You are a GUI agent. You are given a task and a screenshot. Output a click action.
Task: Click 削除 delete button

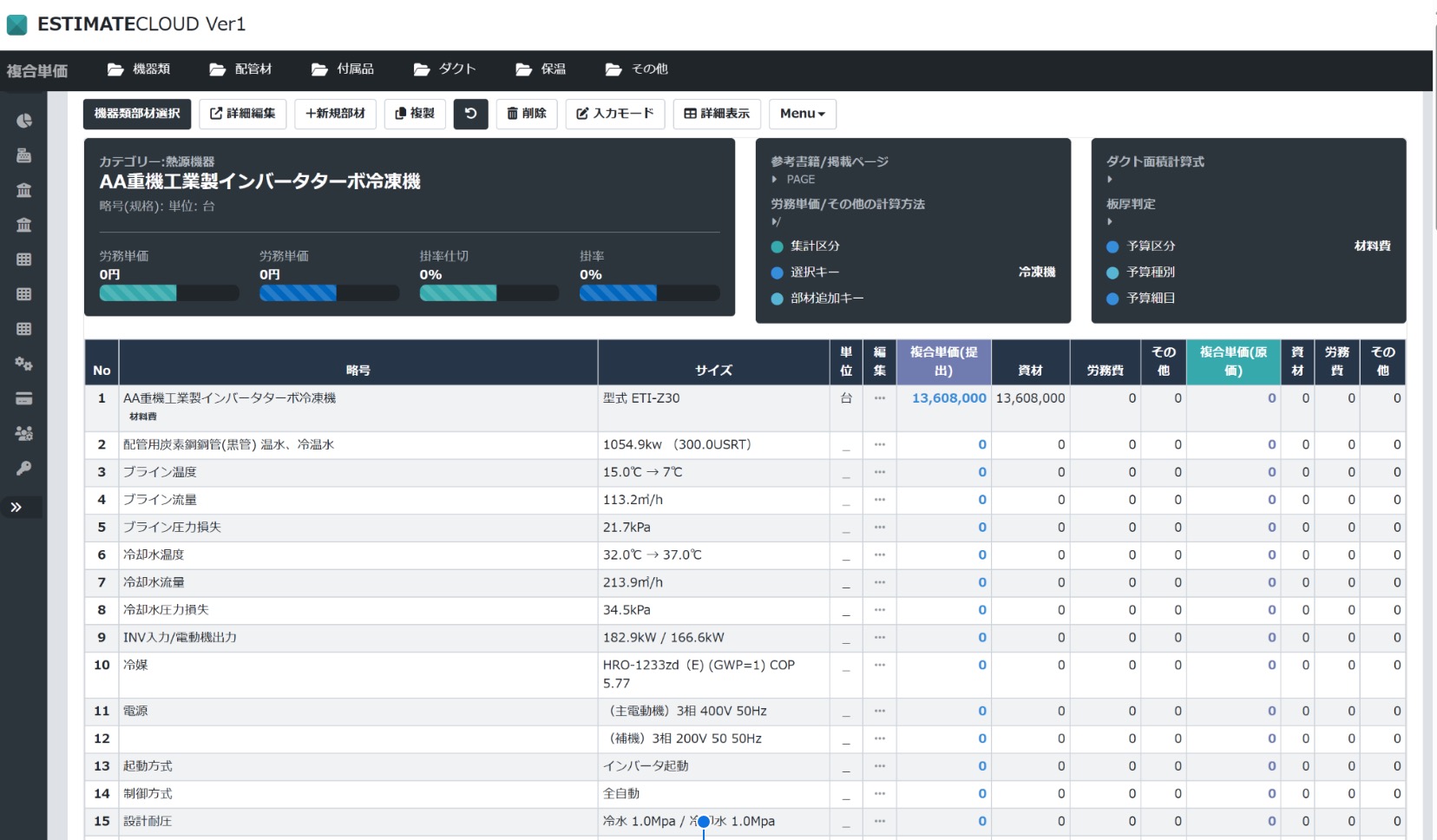527,114
